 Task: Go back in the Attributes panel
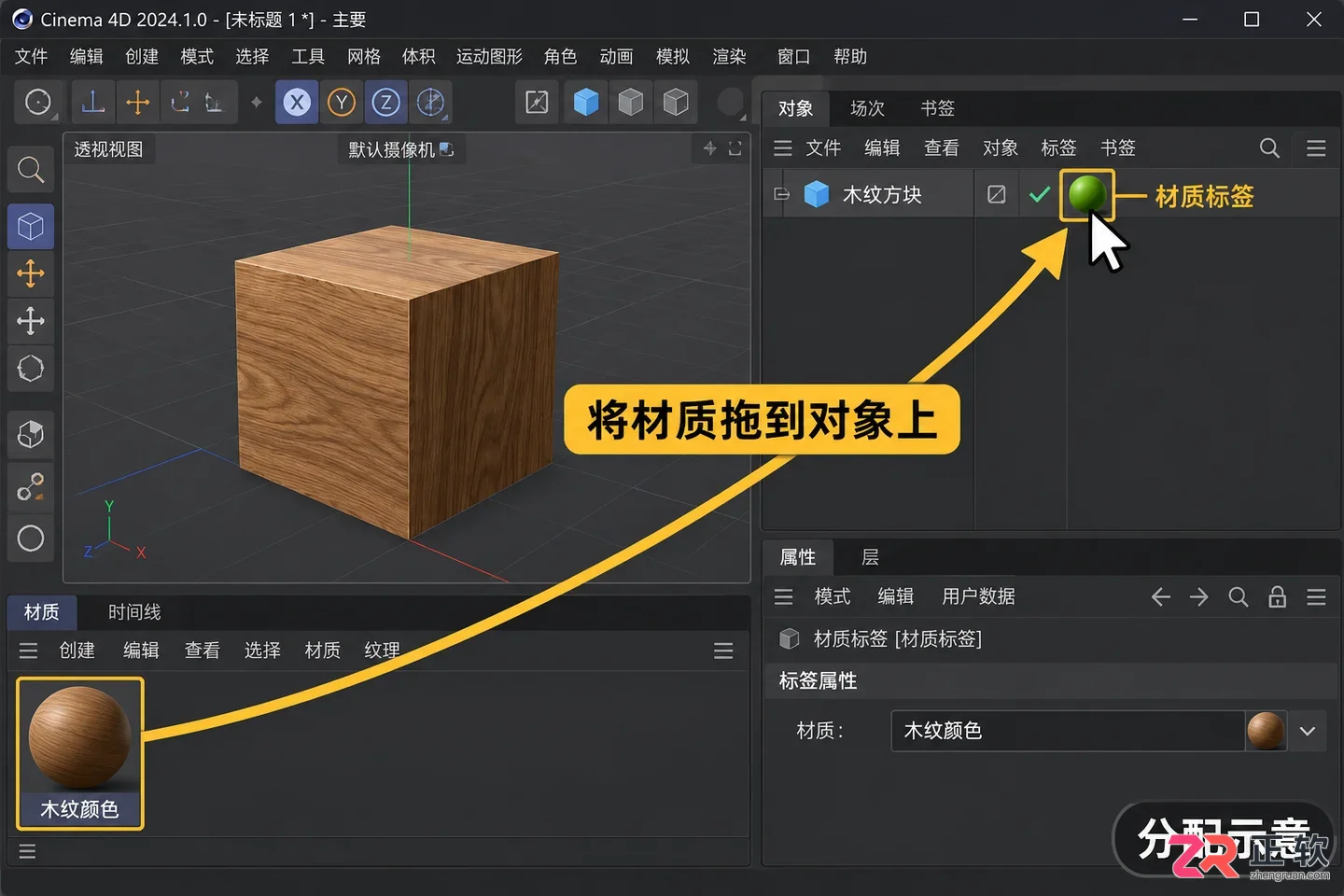[x=1160, y=596]
